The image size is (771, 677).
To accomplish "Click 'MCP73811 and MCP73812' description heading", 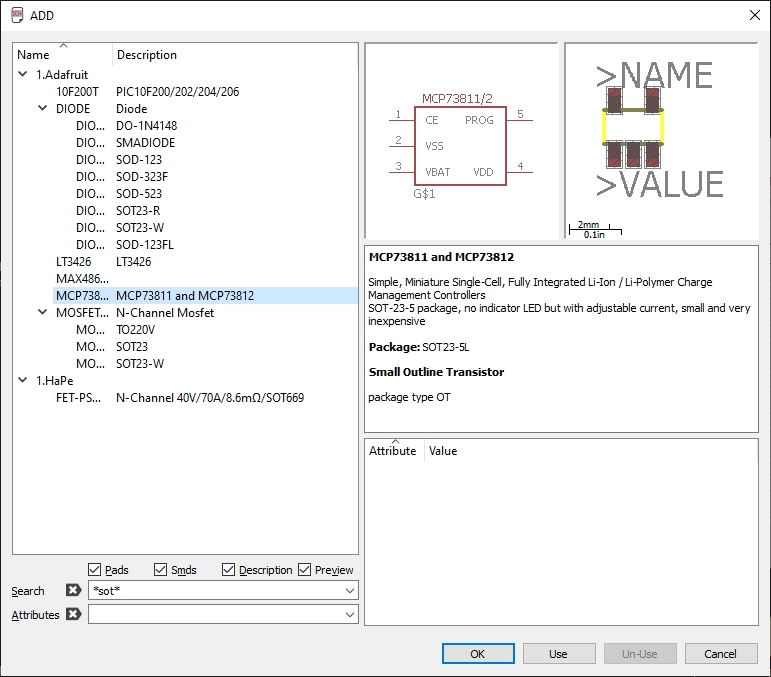I will (442, 257).
